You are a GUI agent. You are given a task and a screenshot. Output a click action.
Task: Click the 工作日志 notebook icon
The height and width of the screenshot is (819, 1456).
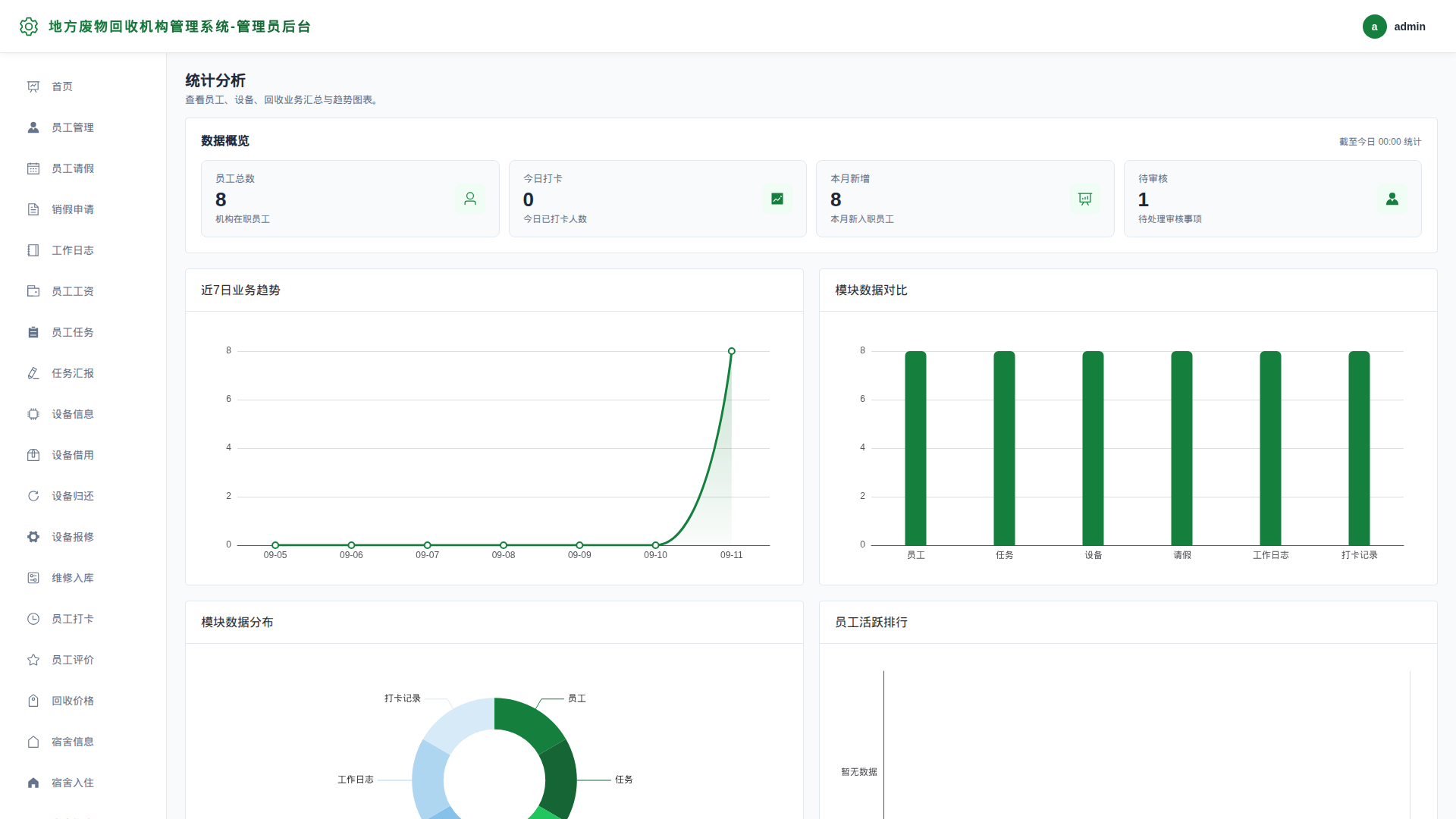[x=33, y=250]
